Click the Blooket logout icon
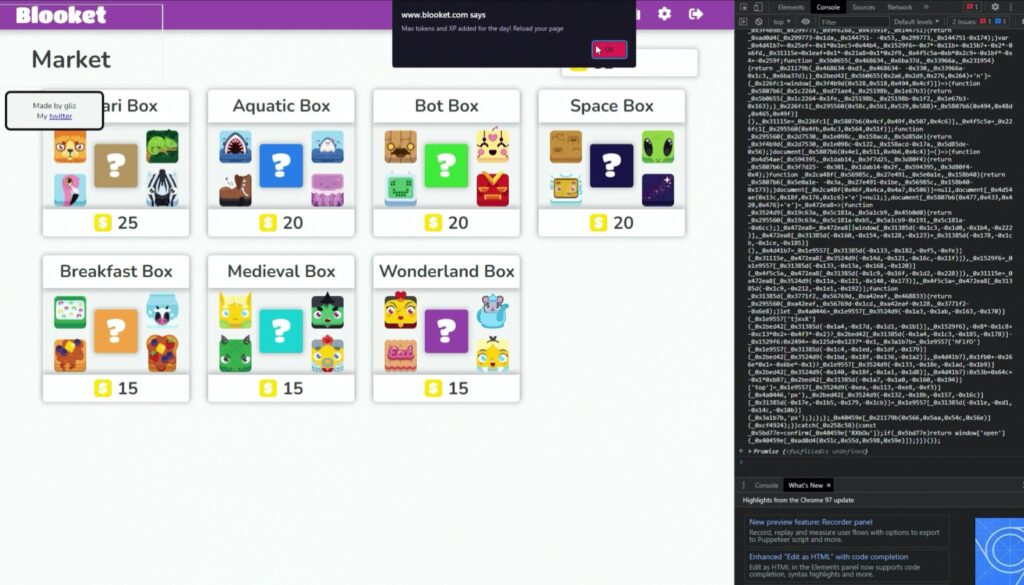The image size is (1024, 585). (x=696, y=14)
